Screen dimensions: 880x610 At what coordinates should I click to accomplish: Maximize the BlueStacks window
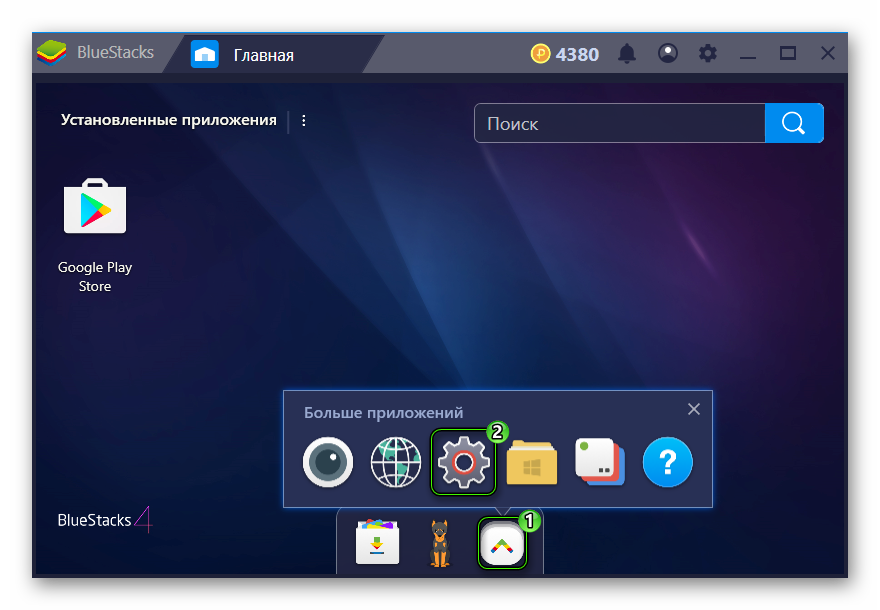(x=788, y=53)
